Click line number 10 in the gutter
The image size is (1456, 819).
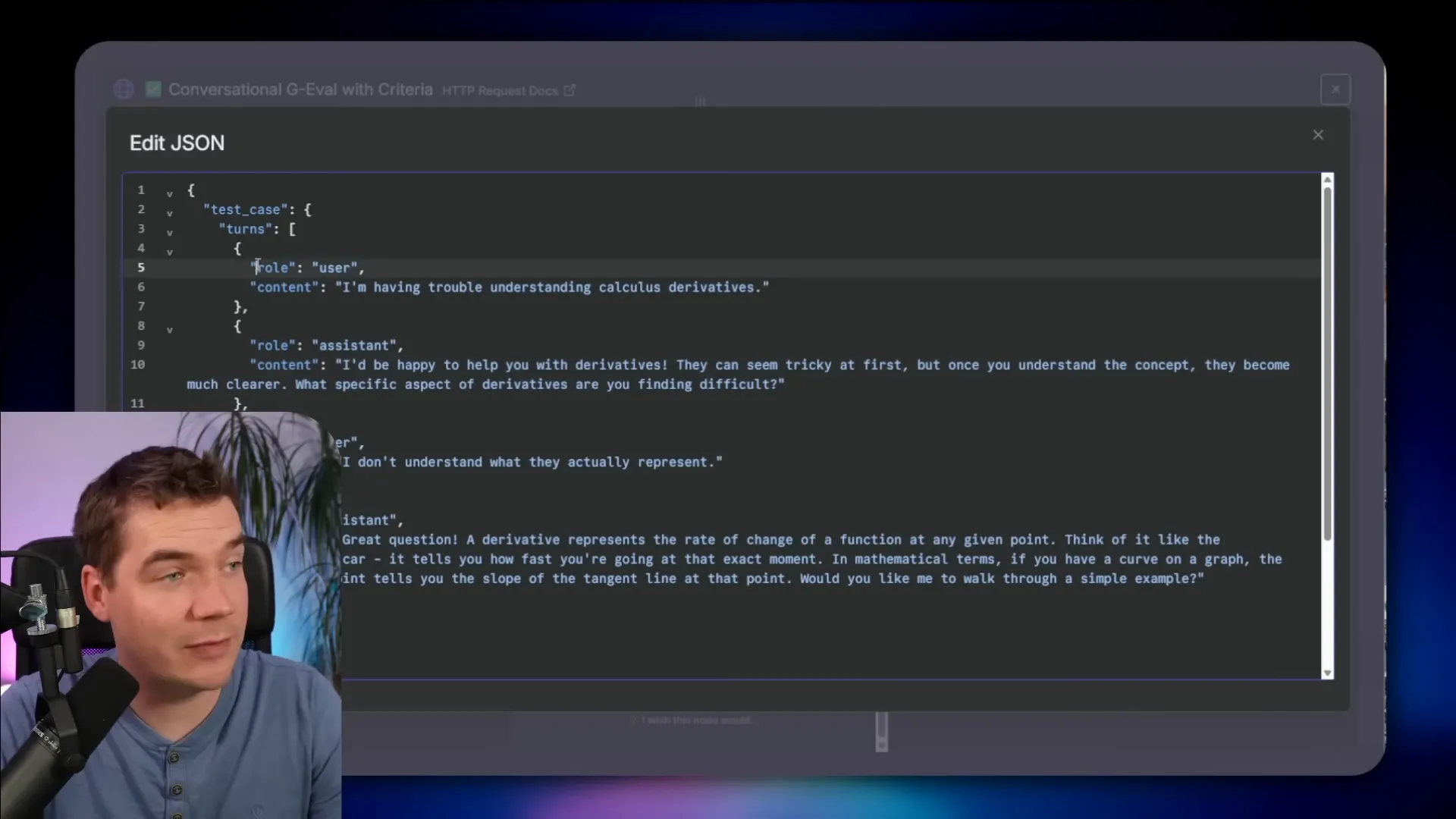point(137,365)
